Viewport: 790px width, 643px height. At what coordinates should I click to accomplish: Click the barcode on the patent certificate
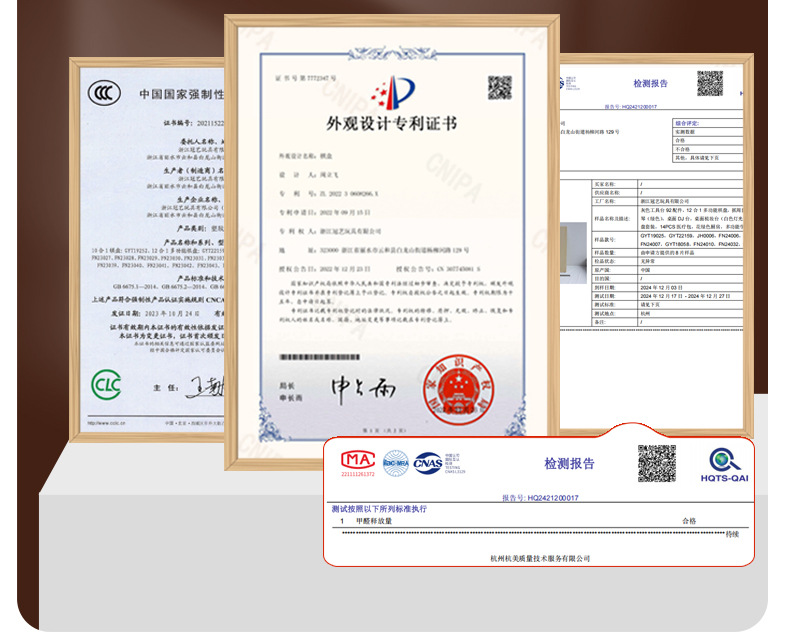tap(319, 357)
